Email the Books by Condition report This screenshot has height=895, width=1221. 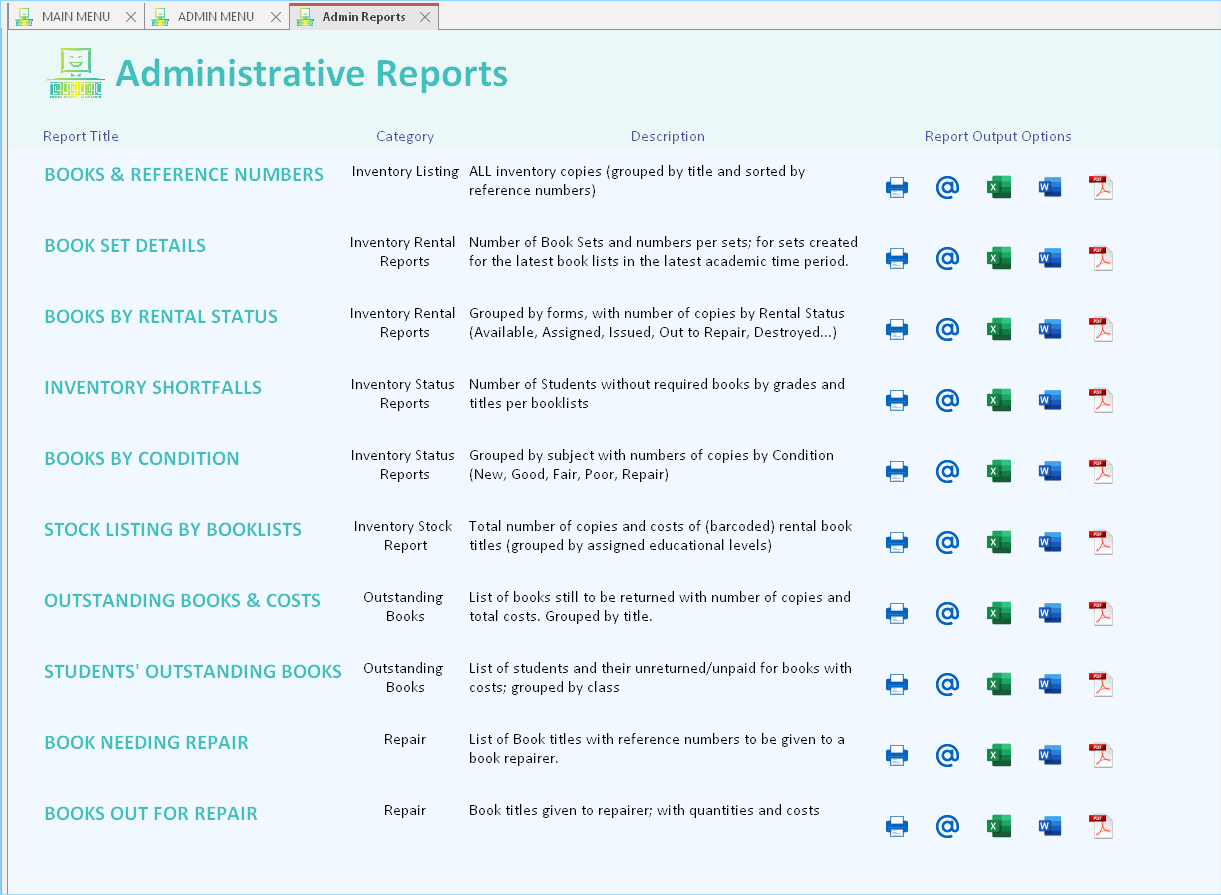pos(947,471)
